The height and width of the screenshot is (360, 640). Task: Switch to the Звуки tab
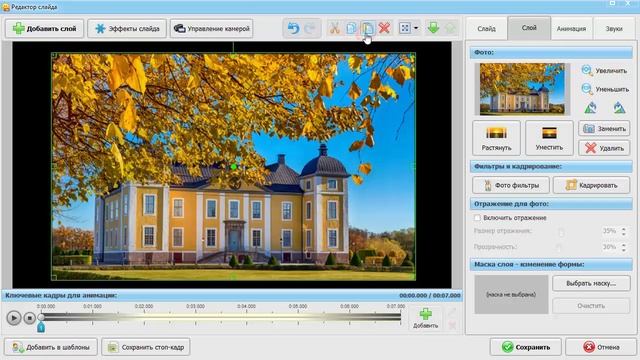click(x=614, y=29)
